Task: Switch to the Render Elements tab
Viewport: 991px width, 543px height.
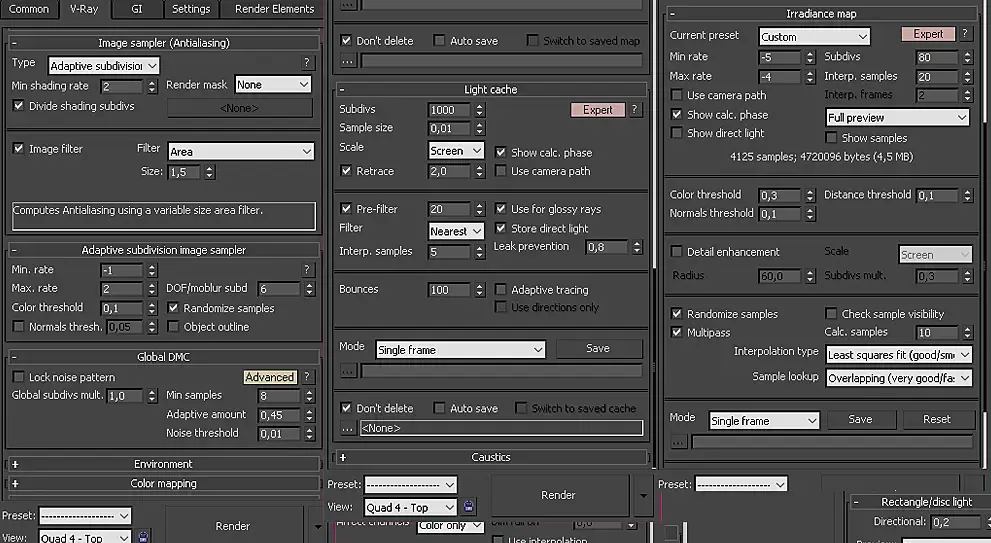Action: click(274, 9)
